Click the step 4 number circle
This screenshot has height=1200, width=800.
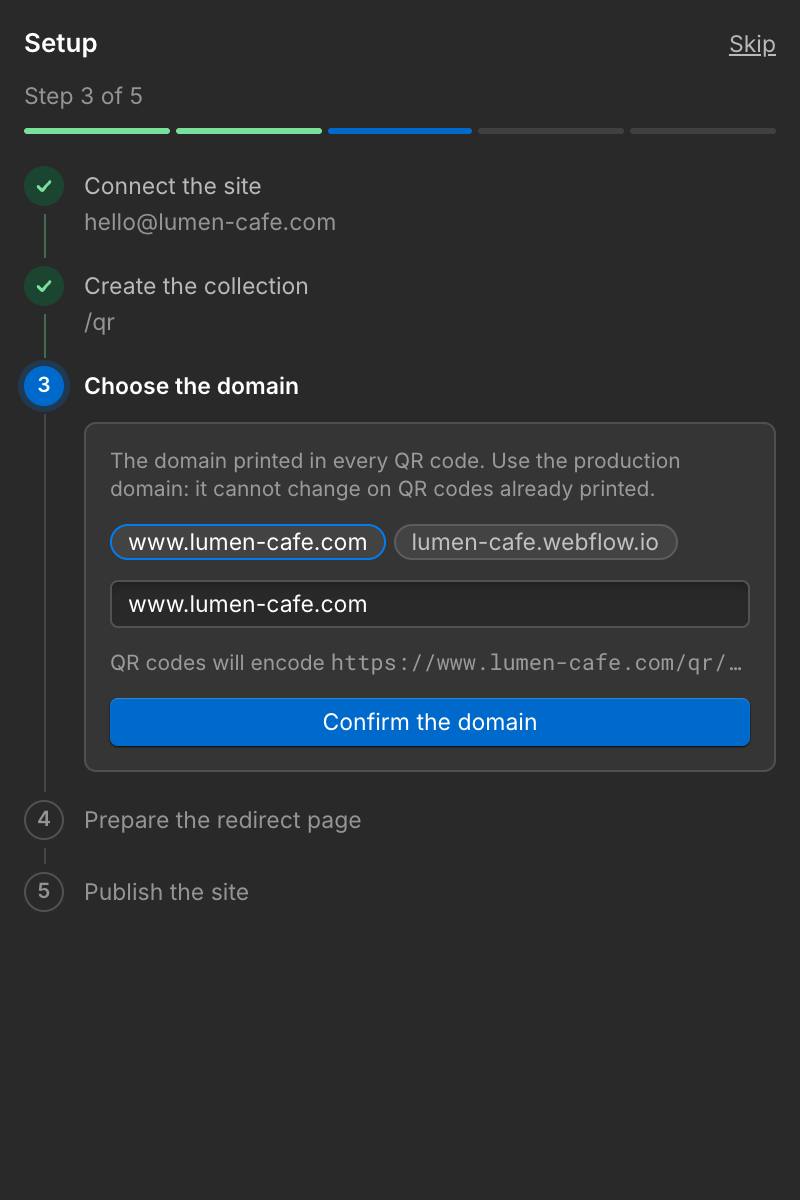click(x=44, y=820)
